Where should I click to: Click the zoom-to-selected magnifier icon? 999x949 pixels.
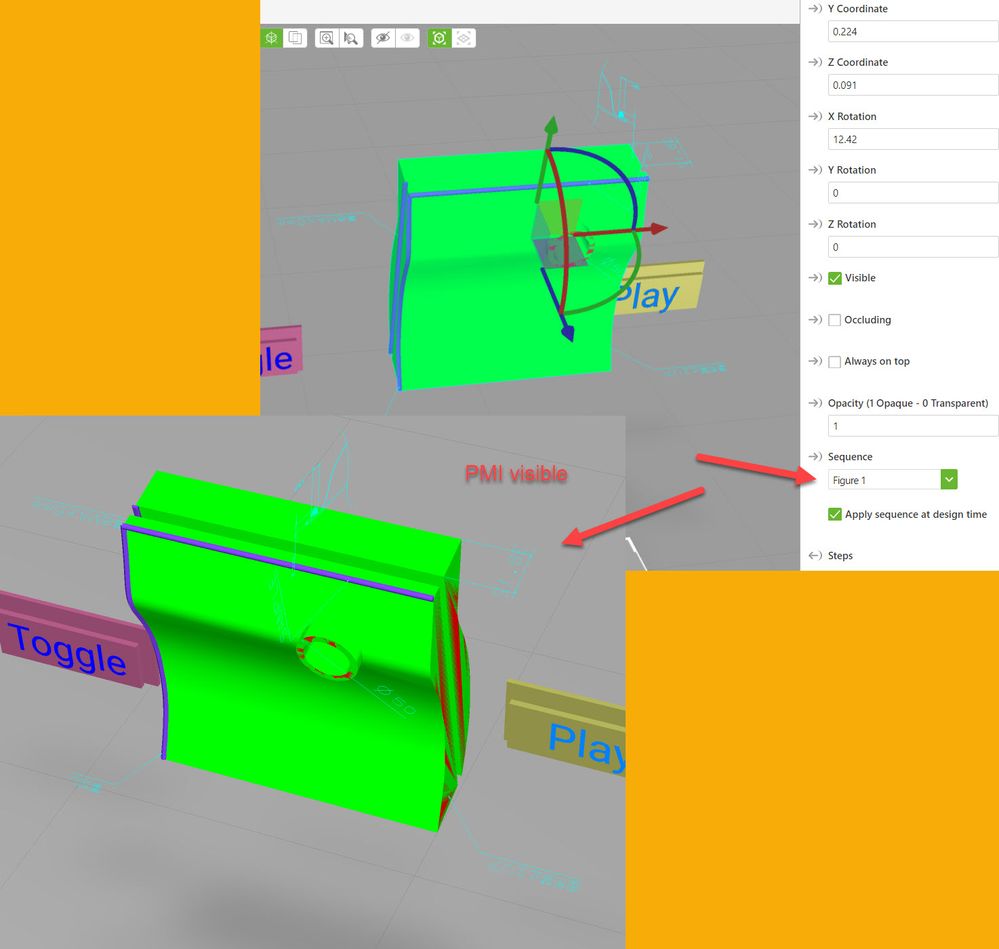coord(350,38)
